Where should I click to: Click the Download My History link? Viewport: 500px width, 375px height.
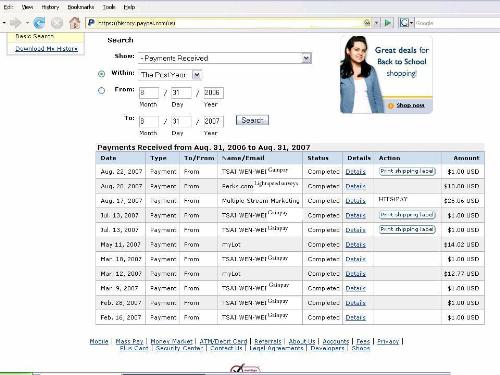[46, 49]
